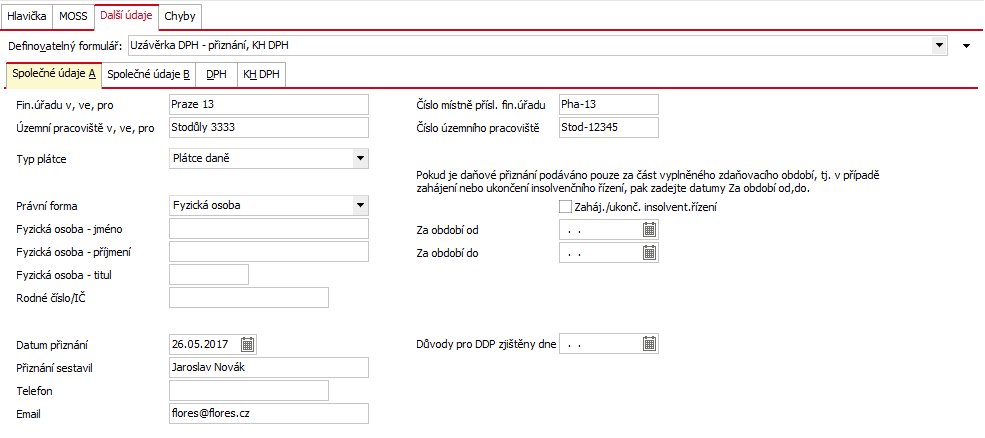
Task: Enable Zaháj./ukonč. insolvent.řízení checkbox
Action: tap(565, 206)
